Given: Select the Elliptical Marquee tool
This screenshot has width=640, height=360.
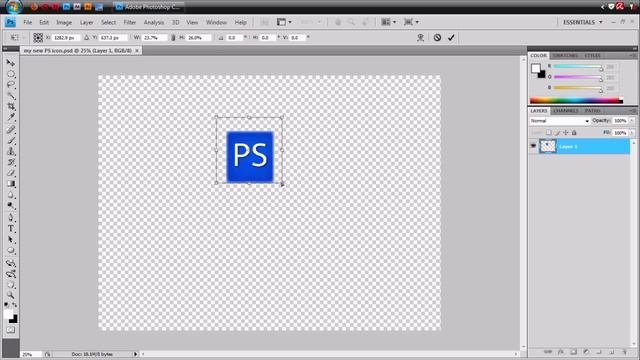Looking at the screenshot, I should point(11,74).
